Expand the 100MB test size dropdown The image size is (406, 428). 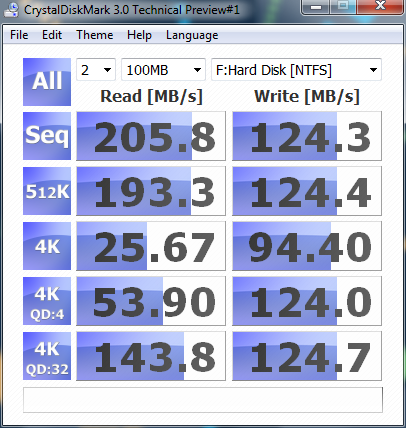coord(163,70)
